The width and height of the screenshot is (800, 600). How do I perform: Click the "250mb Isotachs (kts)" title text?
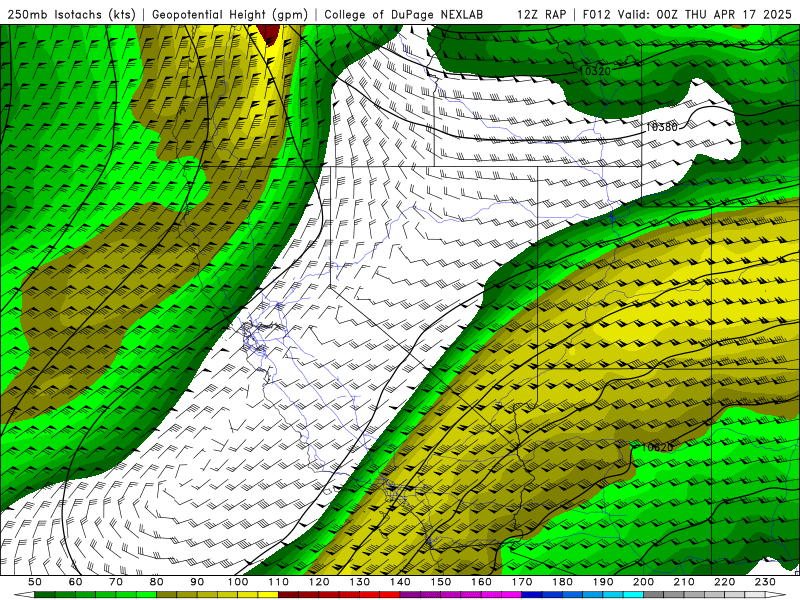[71, 14]
